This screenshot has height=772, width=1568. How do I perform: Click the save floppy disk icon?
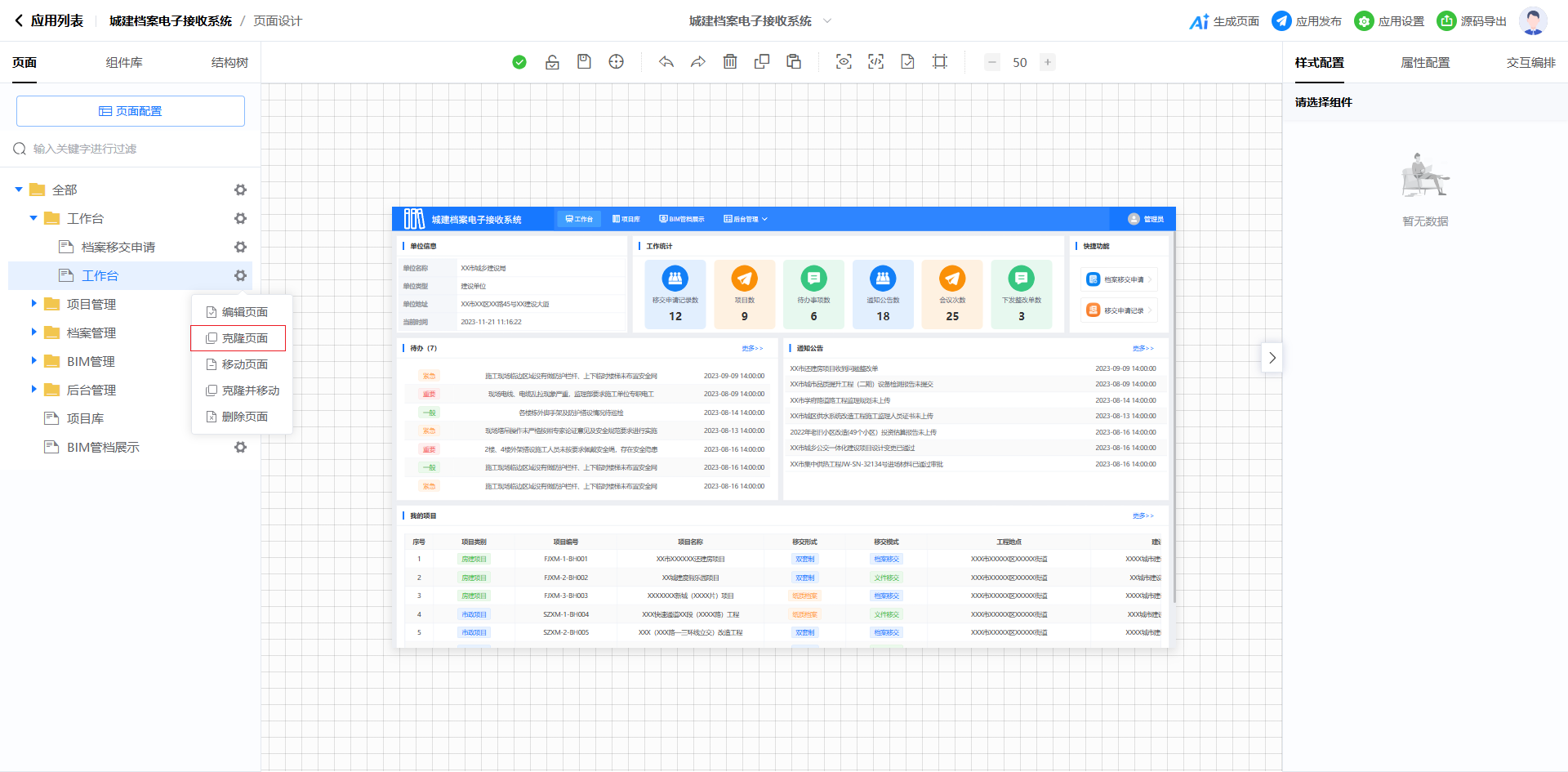pyautogui.click(x=584, y=62)
